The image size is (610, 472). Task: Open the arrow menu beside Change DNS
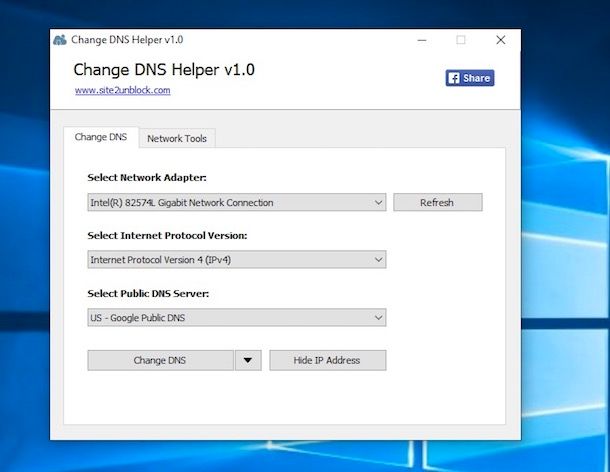click(248, 360)
